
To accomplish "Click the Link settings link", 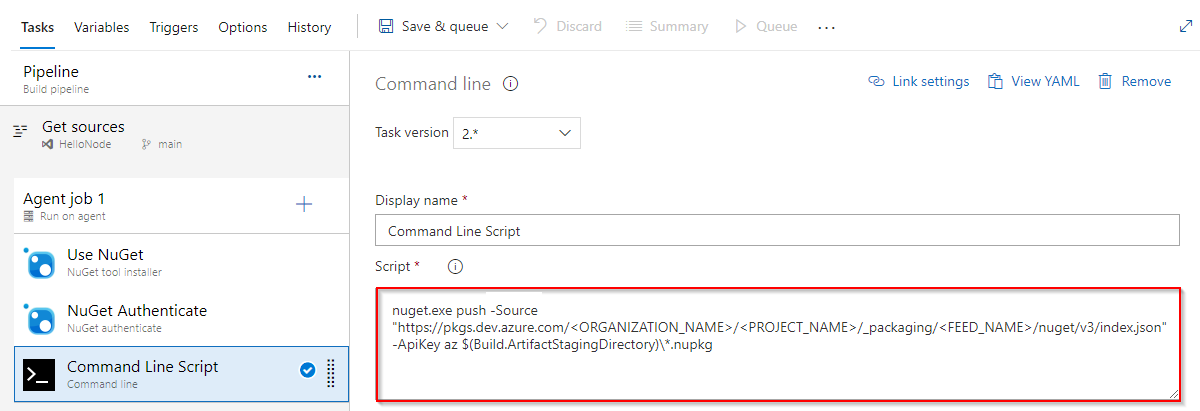I will (918, 82).
